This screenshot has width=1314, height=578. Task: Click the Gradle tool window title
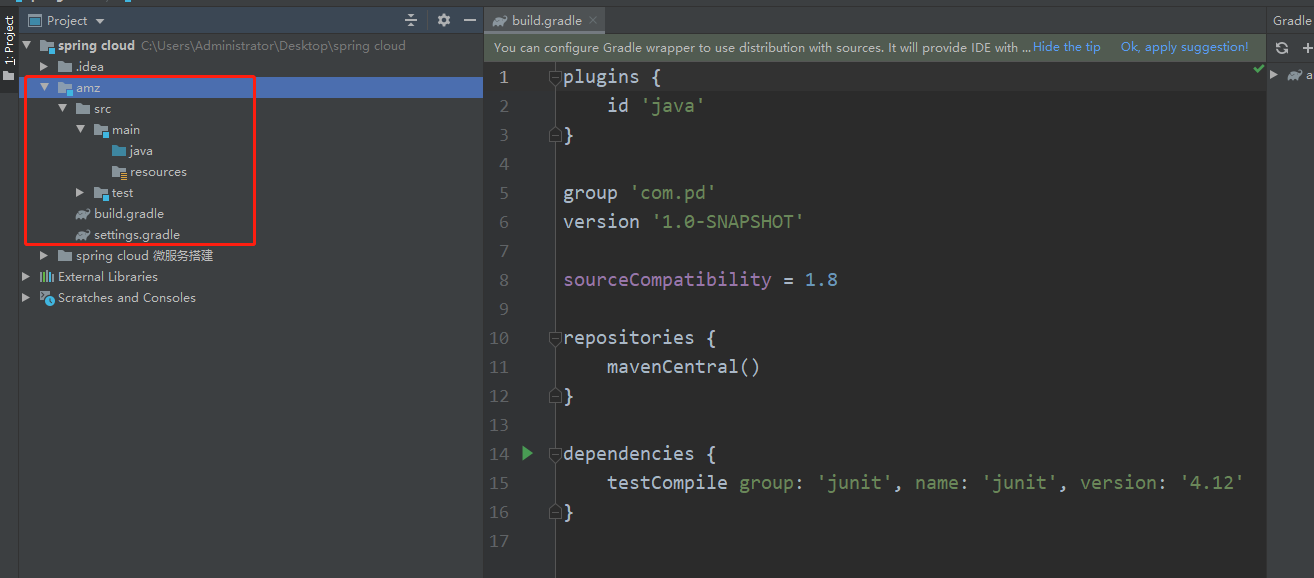(x=1291, y=20)
